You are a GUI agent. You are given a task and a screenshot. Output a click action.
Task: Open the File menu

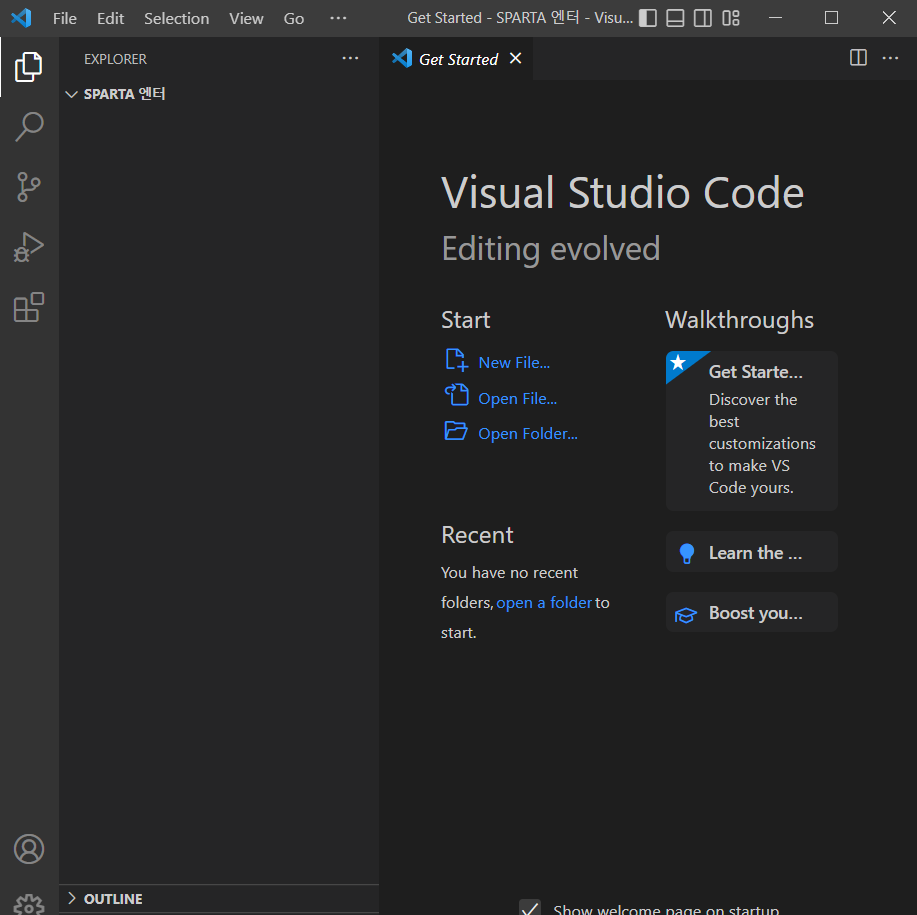tap(64, 19)
